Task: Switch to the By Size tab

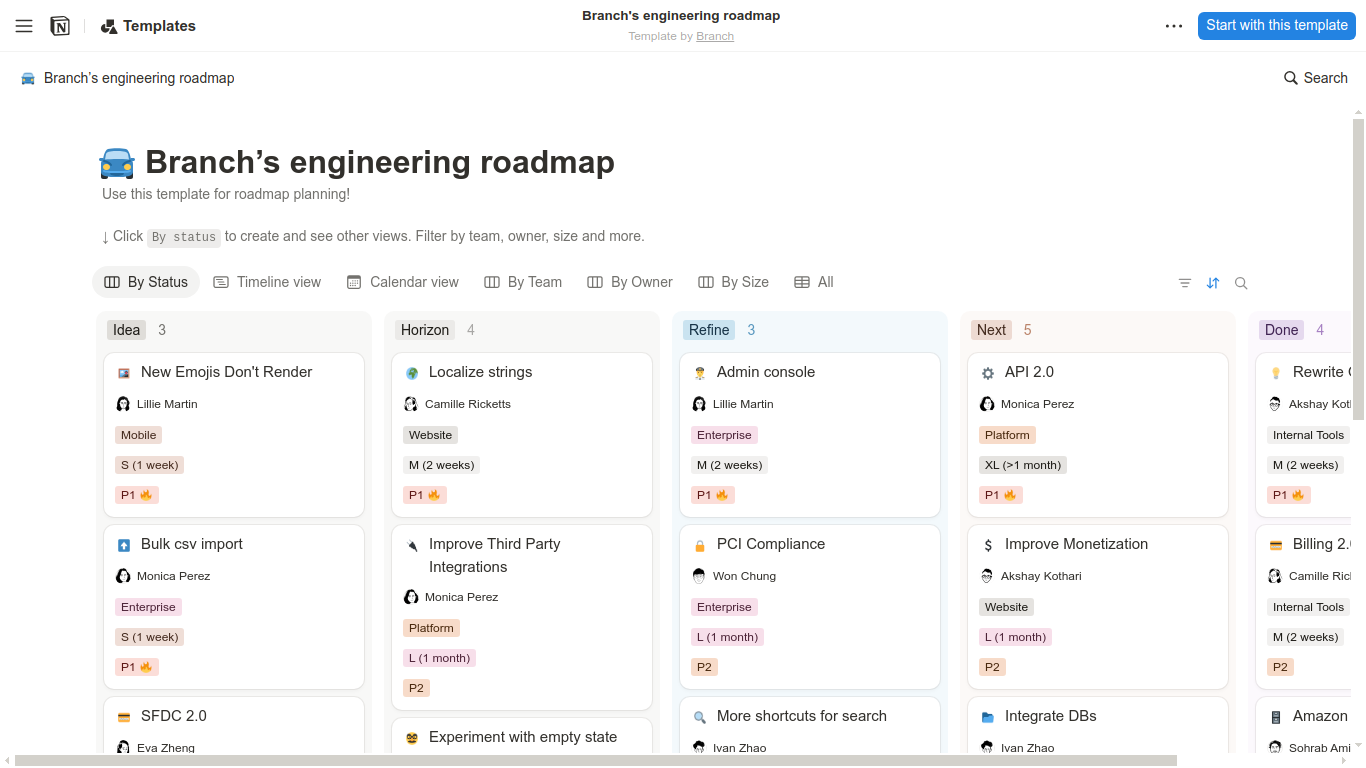Action: 734,282
